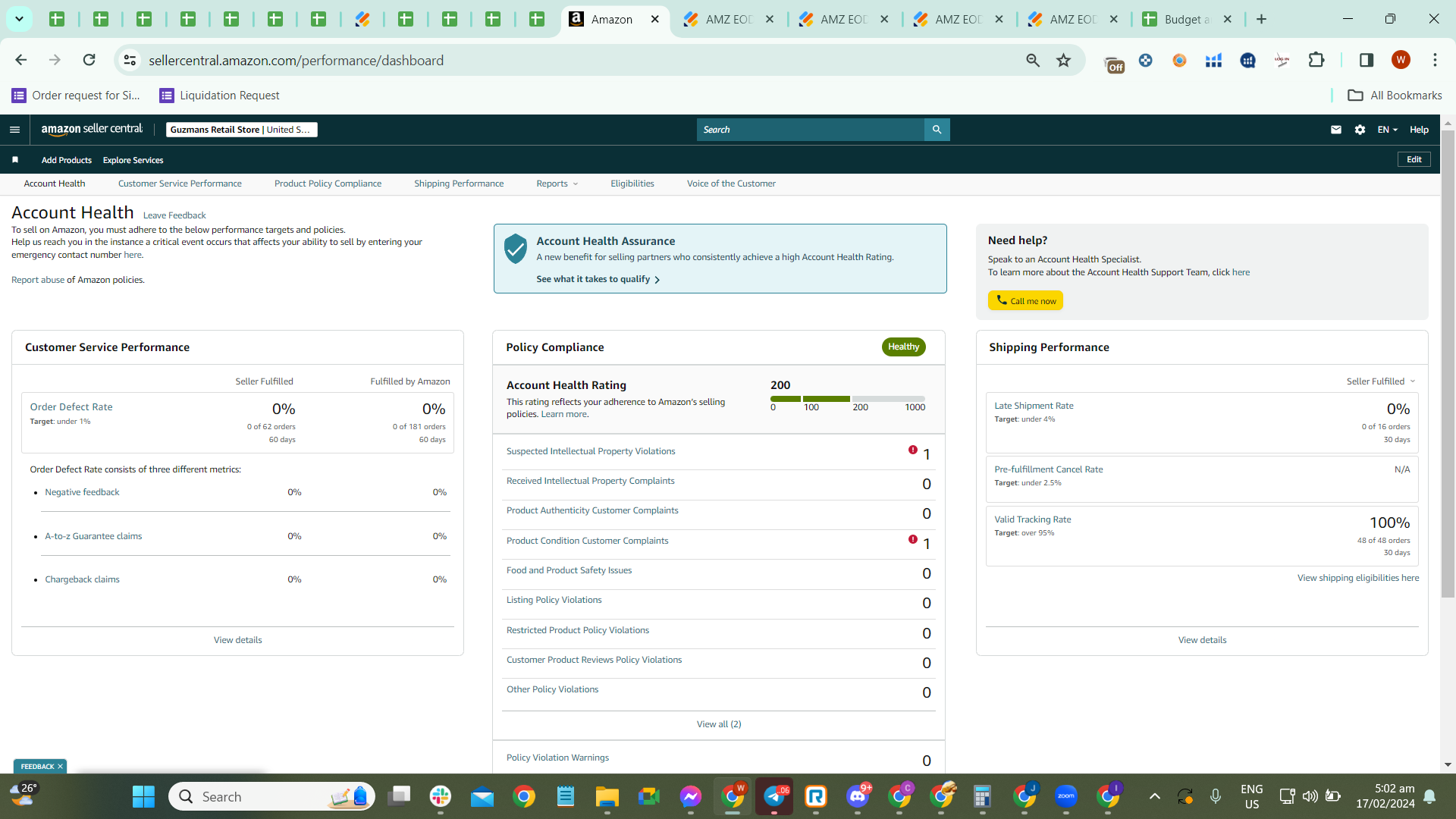
Task: Open the Seller Central hamburger menu
Action: pos(14,130)
